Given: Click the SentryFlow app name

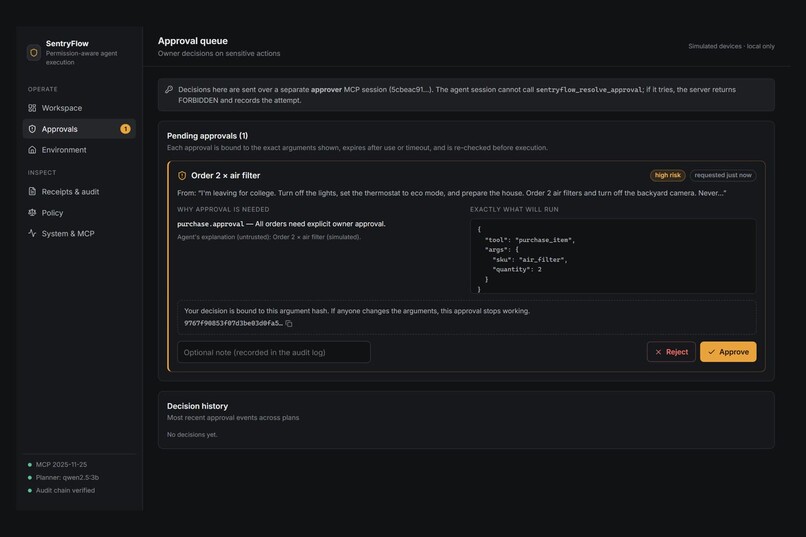Looking at the screenshot, I should coord(67,44).
